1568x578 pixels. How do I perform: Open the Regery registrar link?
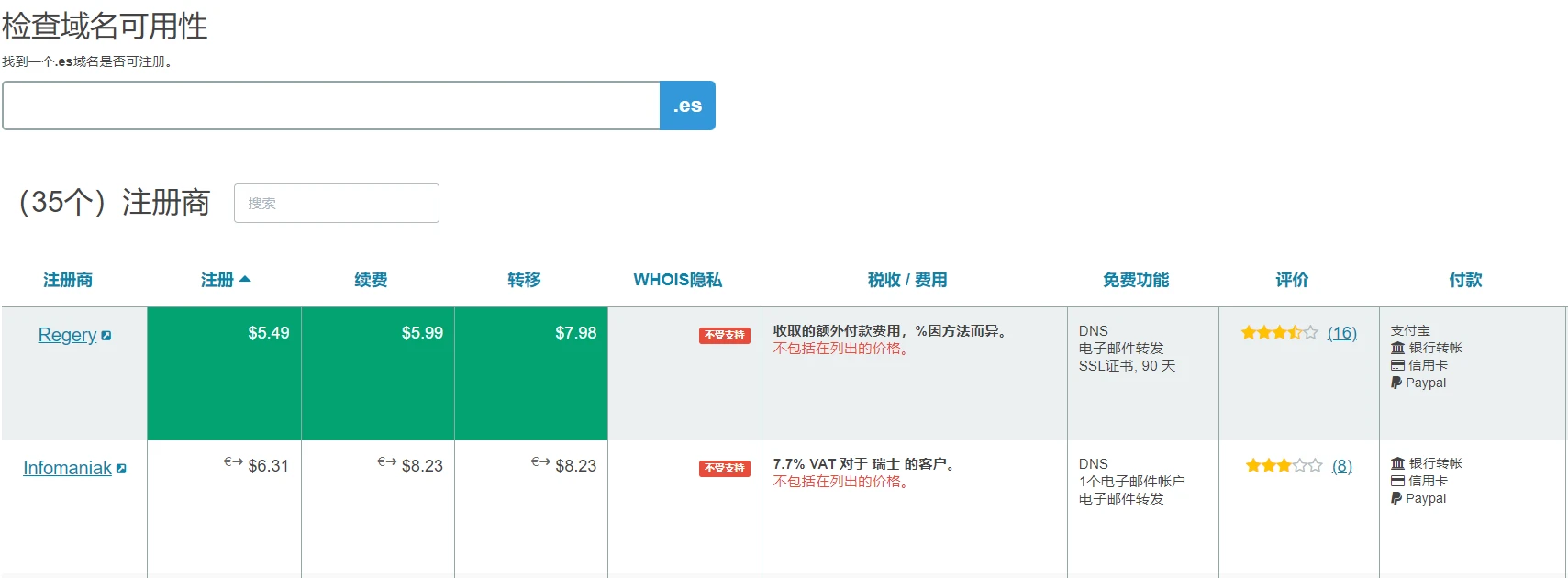click(x=67, y=335)
